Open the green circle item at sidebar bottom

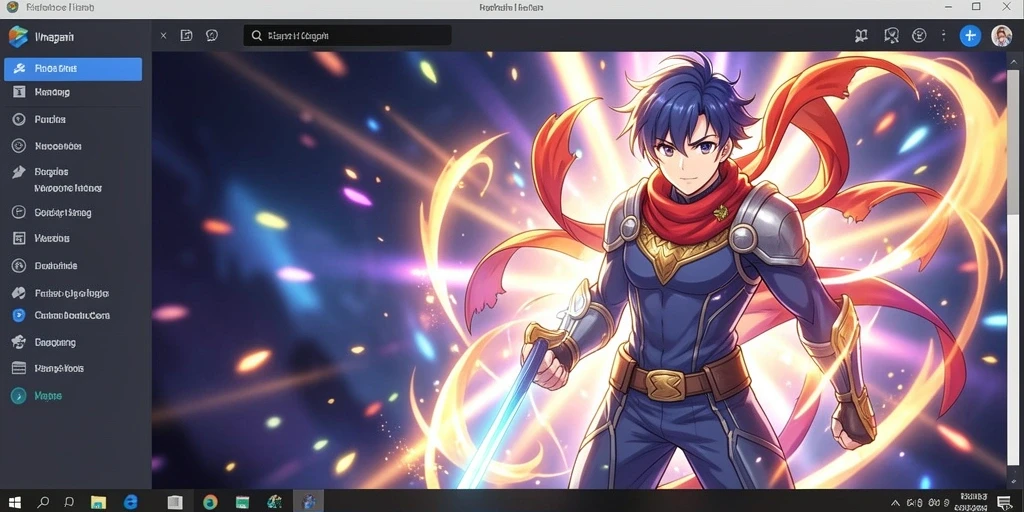click(x=73, y=396)
